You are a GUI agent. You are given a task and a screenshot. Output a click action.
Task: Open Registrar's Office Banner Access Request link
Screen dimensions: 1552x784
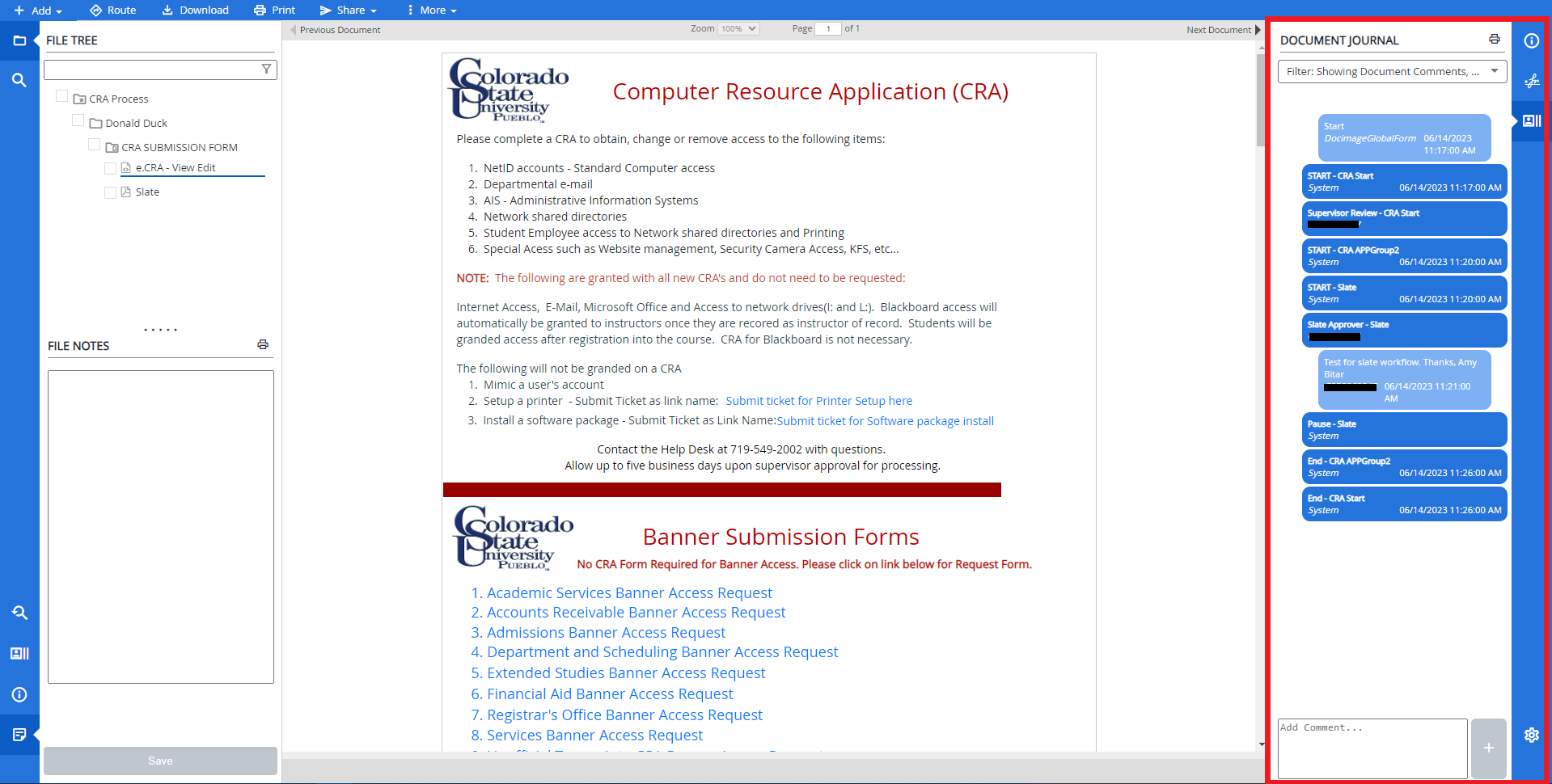[624, 715]
